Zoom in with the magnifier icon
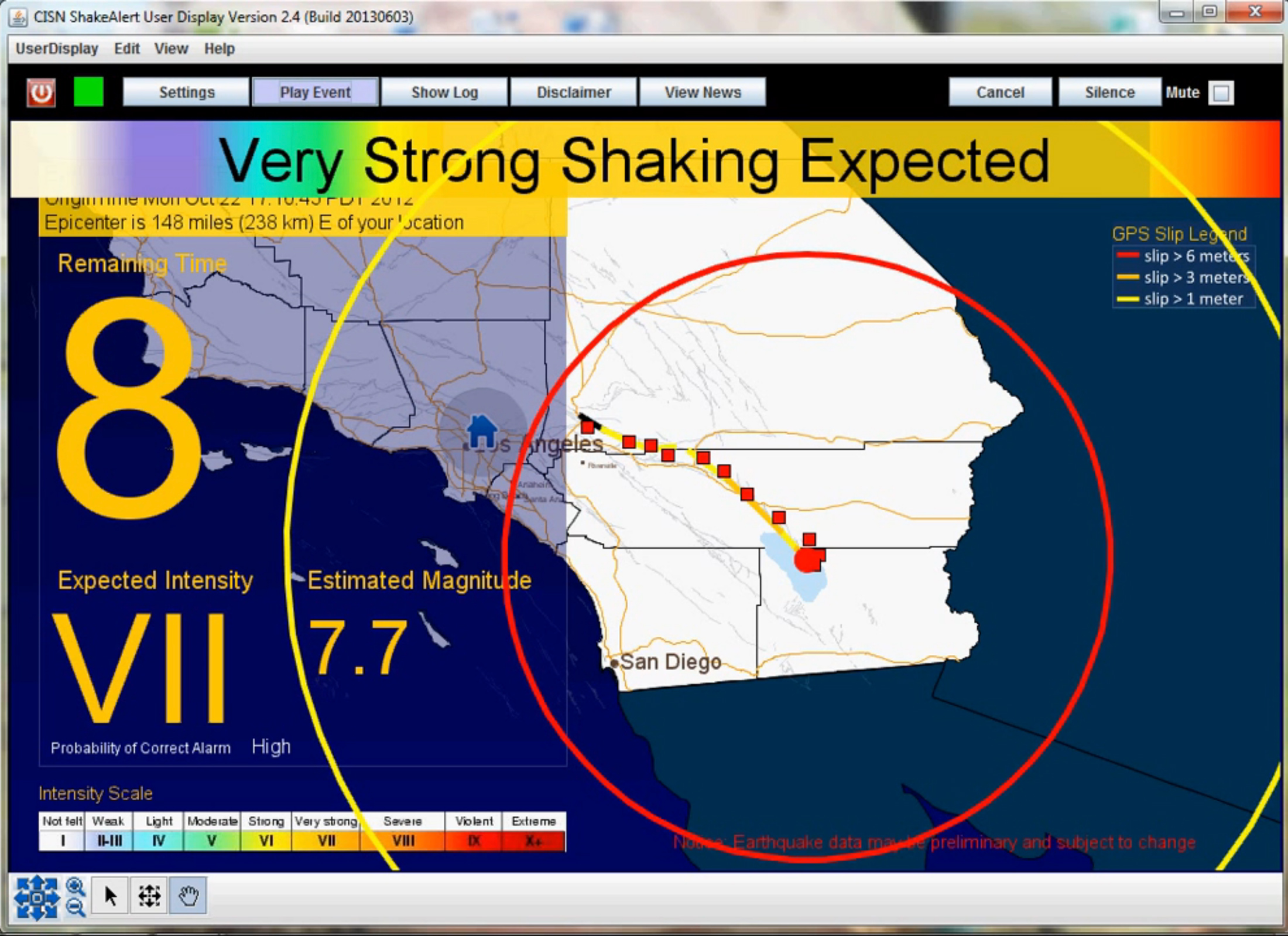Screen dimensions: 1288x936 pos(76,886)
